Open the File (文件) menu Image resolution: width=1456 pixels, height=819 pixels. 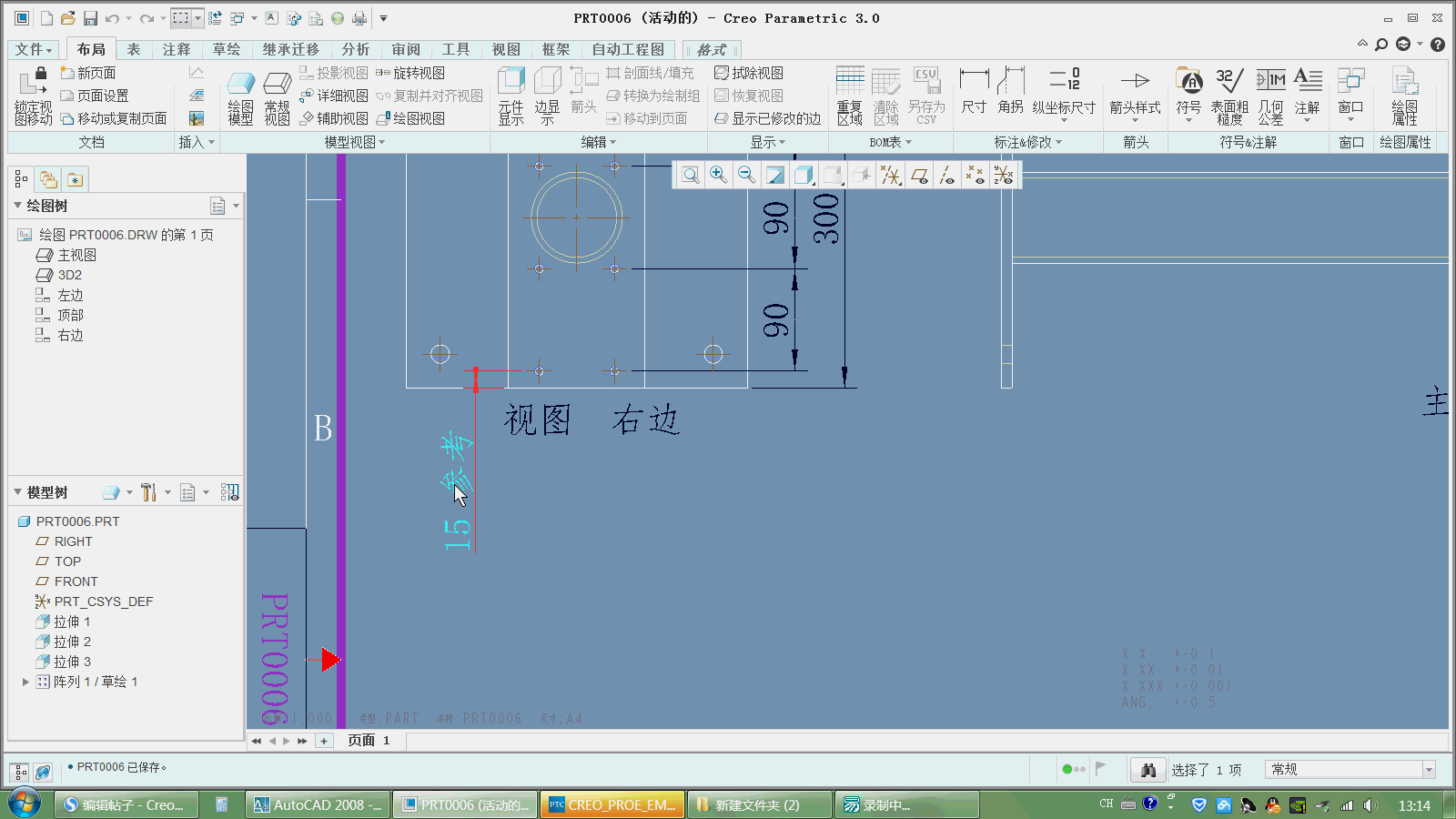pyautogui.click(x=34, y=49)
